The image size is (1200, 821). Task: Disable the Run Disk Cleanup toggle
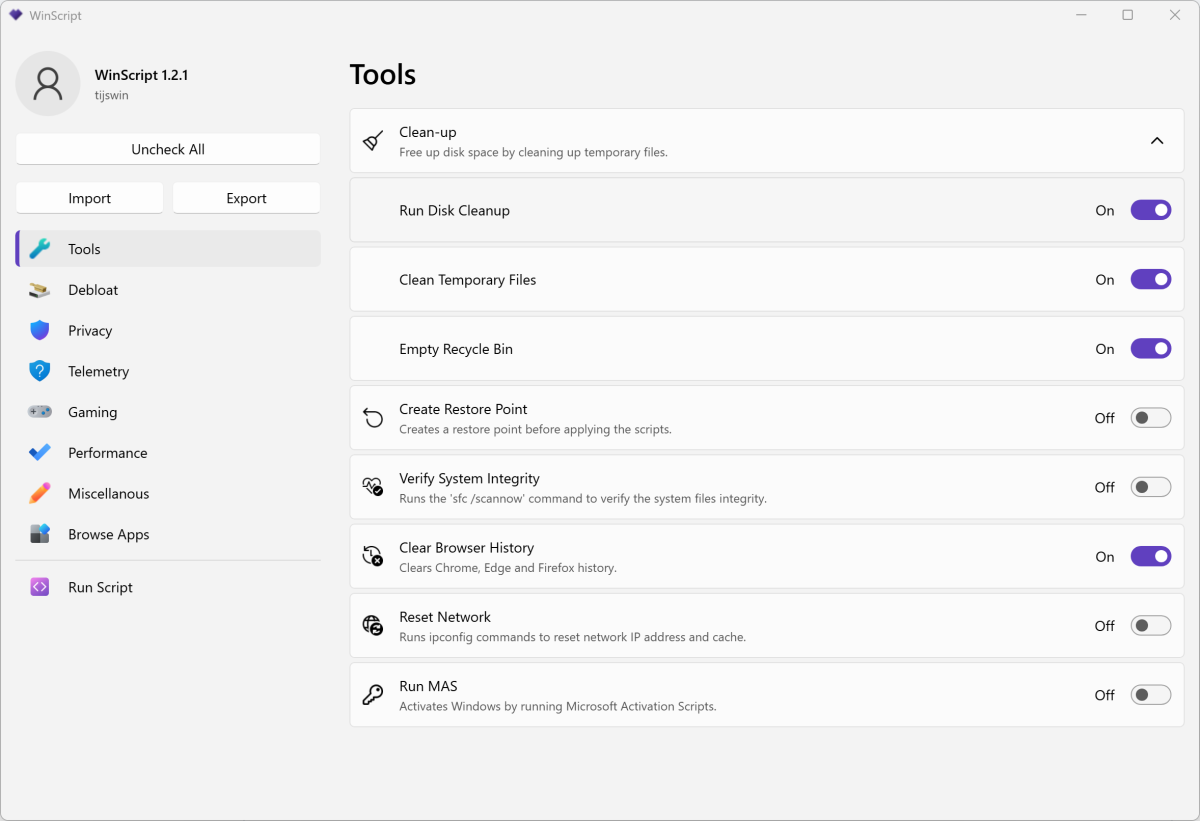click(x=1150, y=210)
